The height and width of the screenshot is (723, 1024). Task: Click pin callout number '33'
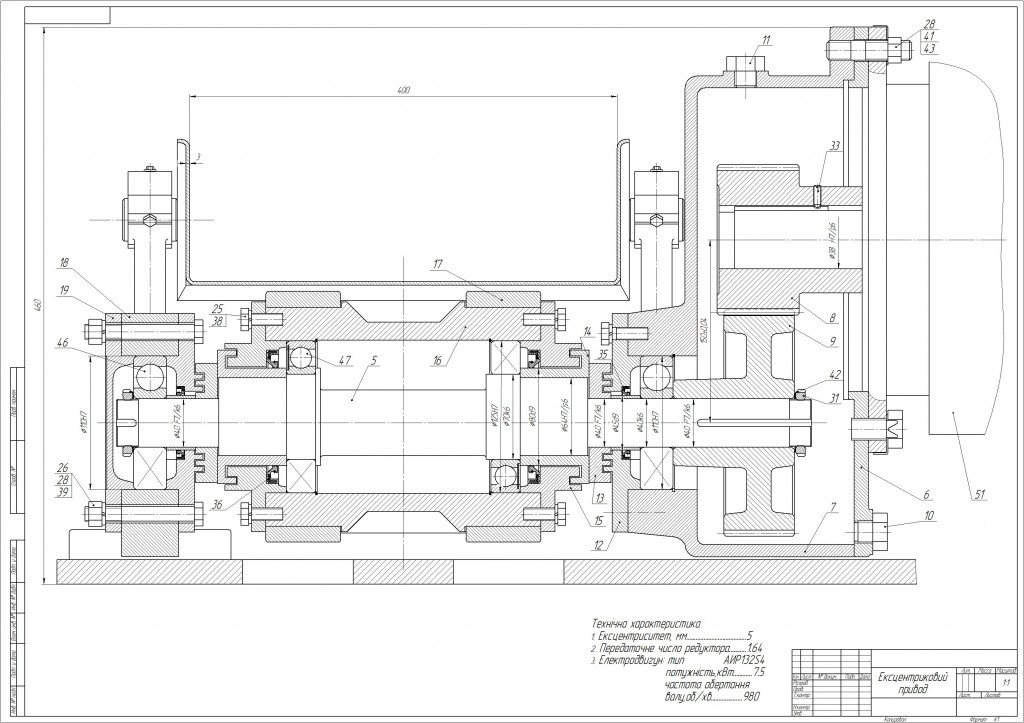pos(834,146)
